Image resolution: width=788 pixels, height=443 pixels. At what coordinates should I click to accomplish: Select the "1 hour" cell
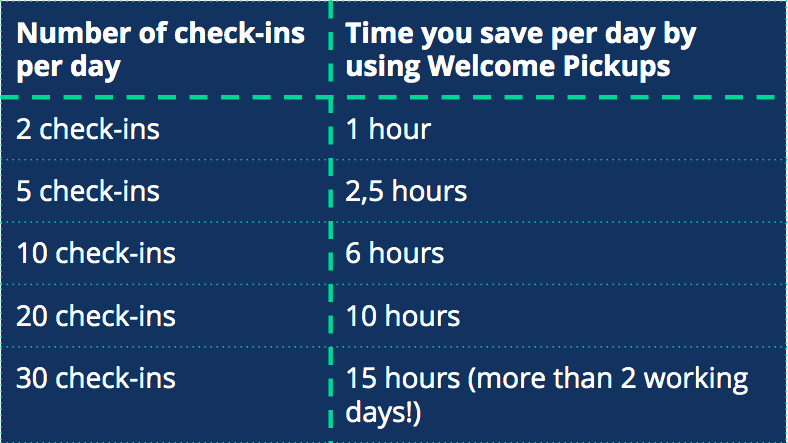[x=388, y=129]
